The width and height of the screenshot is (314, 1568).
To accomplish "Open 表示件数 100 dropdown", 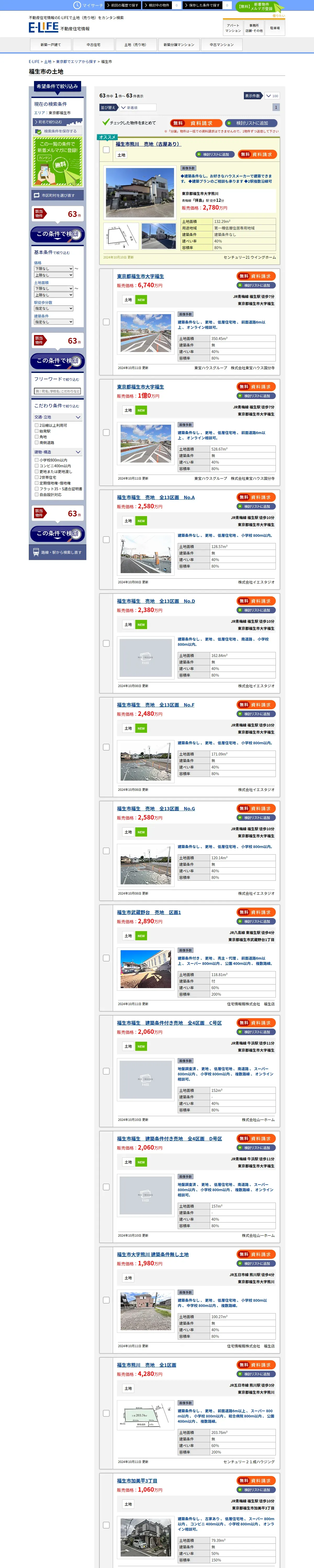I will pyautogui.click(x=272, y=96).
